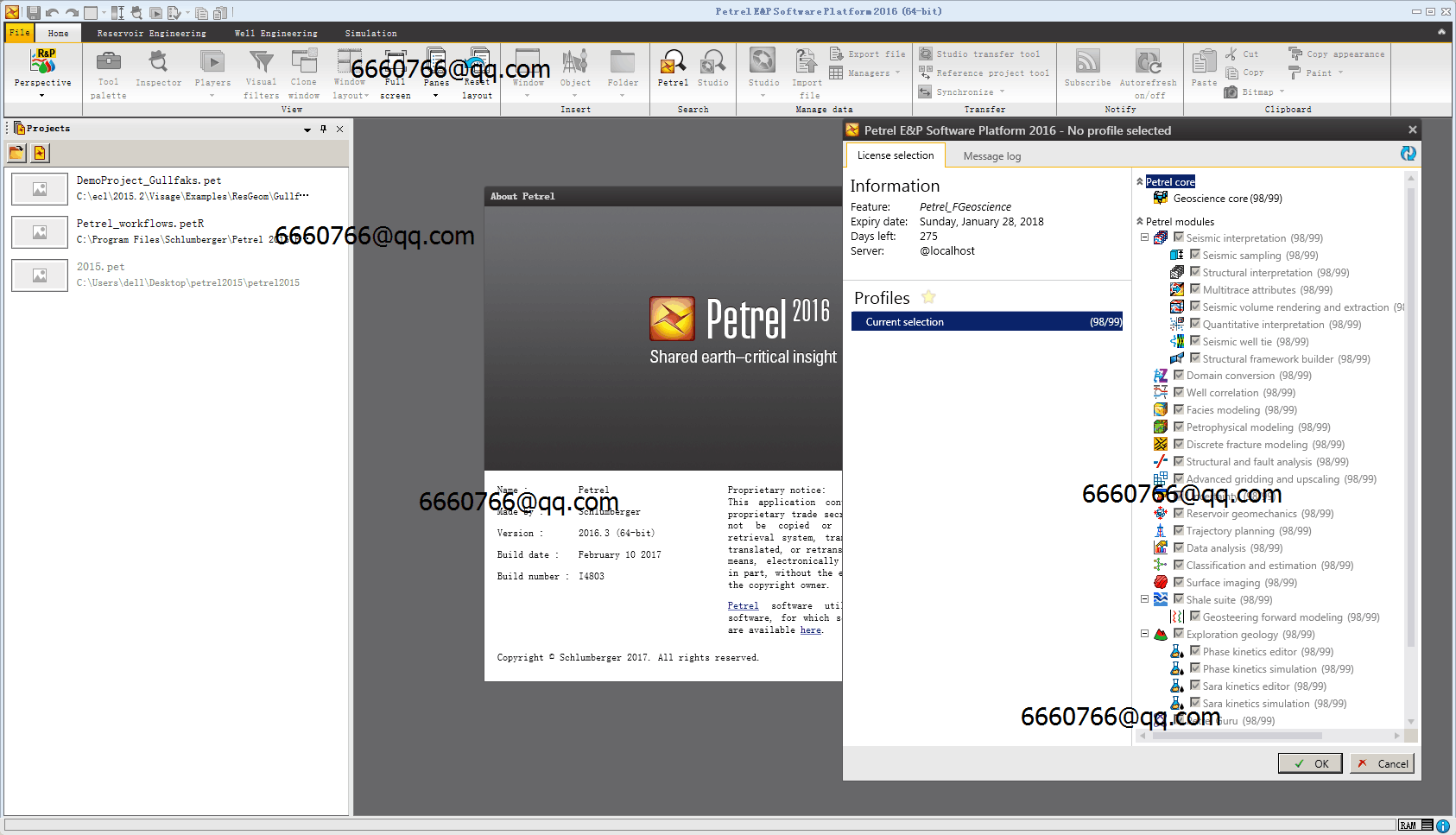1456x835 pixels.
Task: Open the Synchronize dropdown
Action: coord(962,92)
